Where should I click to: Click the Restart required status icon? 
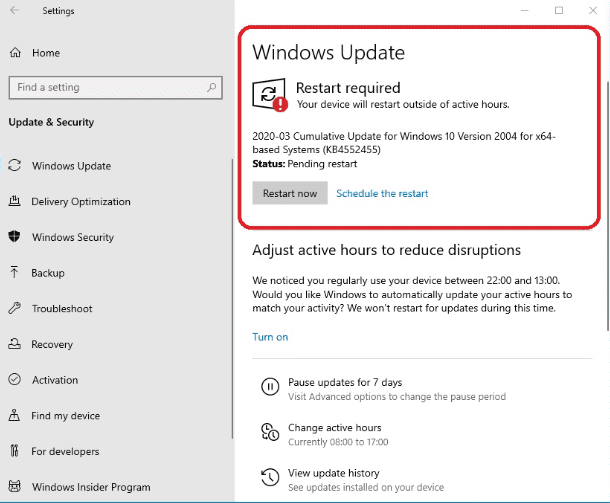270,95
